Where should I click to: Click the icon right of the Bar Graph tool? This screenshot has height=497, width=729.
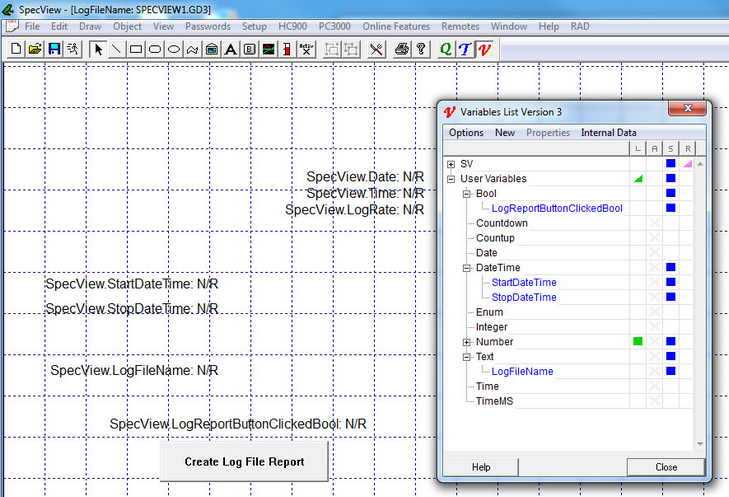[x=306, y=49]
